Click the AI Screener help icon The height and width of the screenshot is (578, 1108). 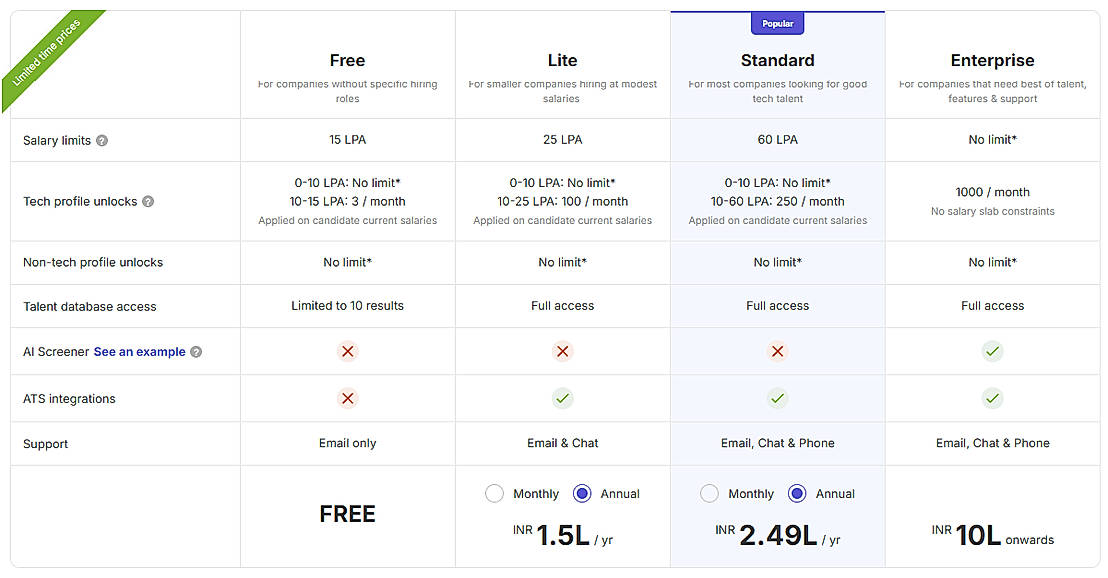coord(196,352)
